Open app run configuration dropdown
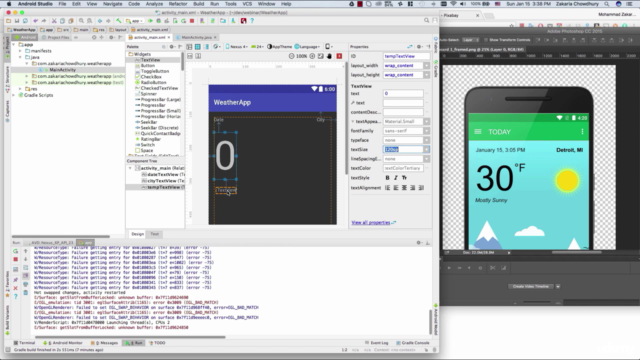The height and width of the screenshot is (360, 640). [134, 21]
